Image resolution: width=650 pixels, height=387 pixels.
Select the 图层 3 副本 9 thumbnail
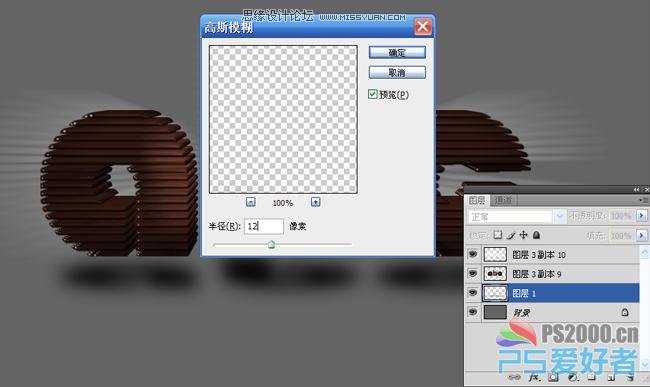point(495,273)
